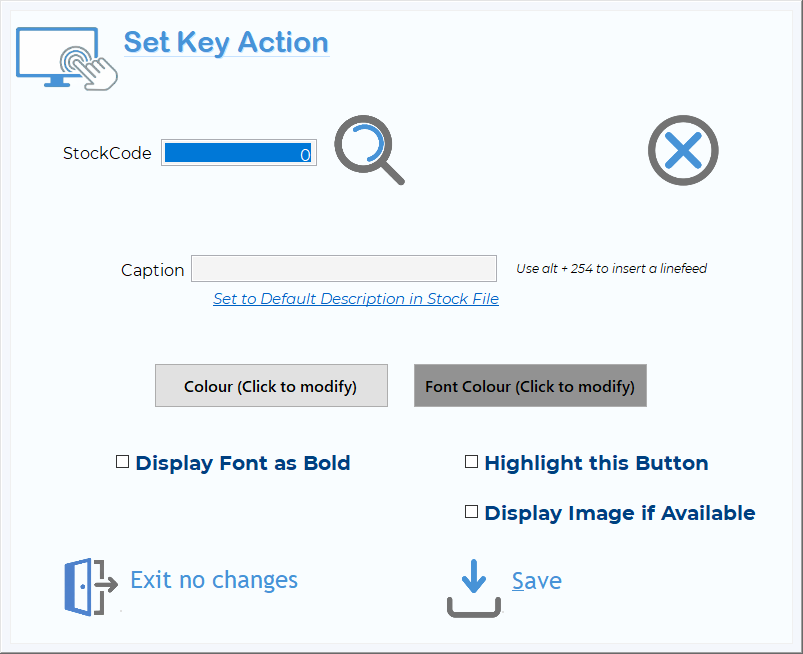This screenshot has width=803, height=654.
Task: Choose Exit no changes text
Action: coord(214,580)
